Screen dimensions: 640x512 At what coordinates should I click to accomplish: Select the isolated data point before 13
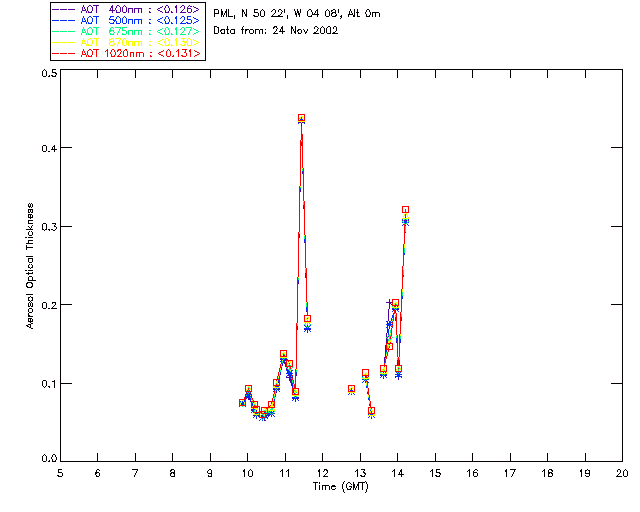(x=351, y=389)
